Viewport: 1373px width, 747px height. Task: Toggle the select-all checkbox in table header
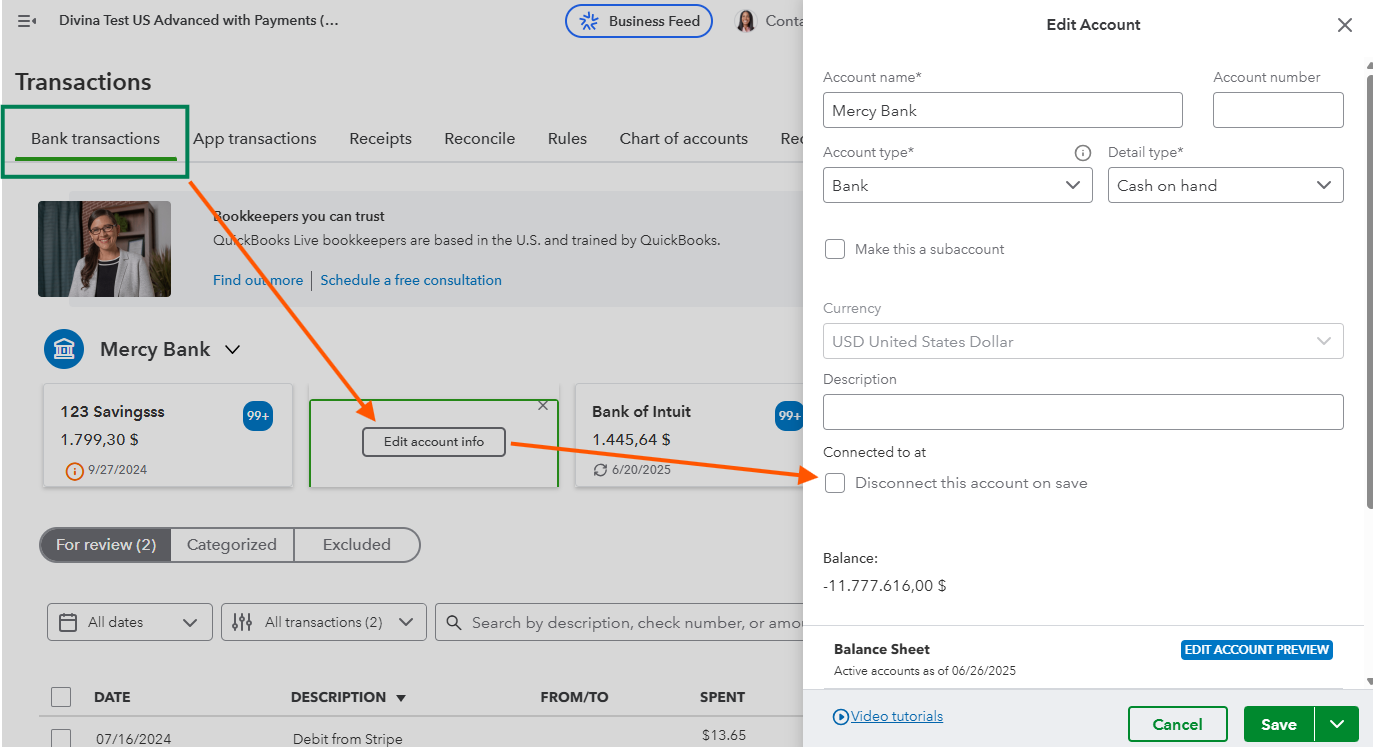click(x=61, y=697)
